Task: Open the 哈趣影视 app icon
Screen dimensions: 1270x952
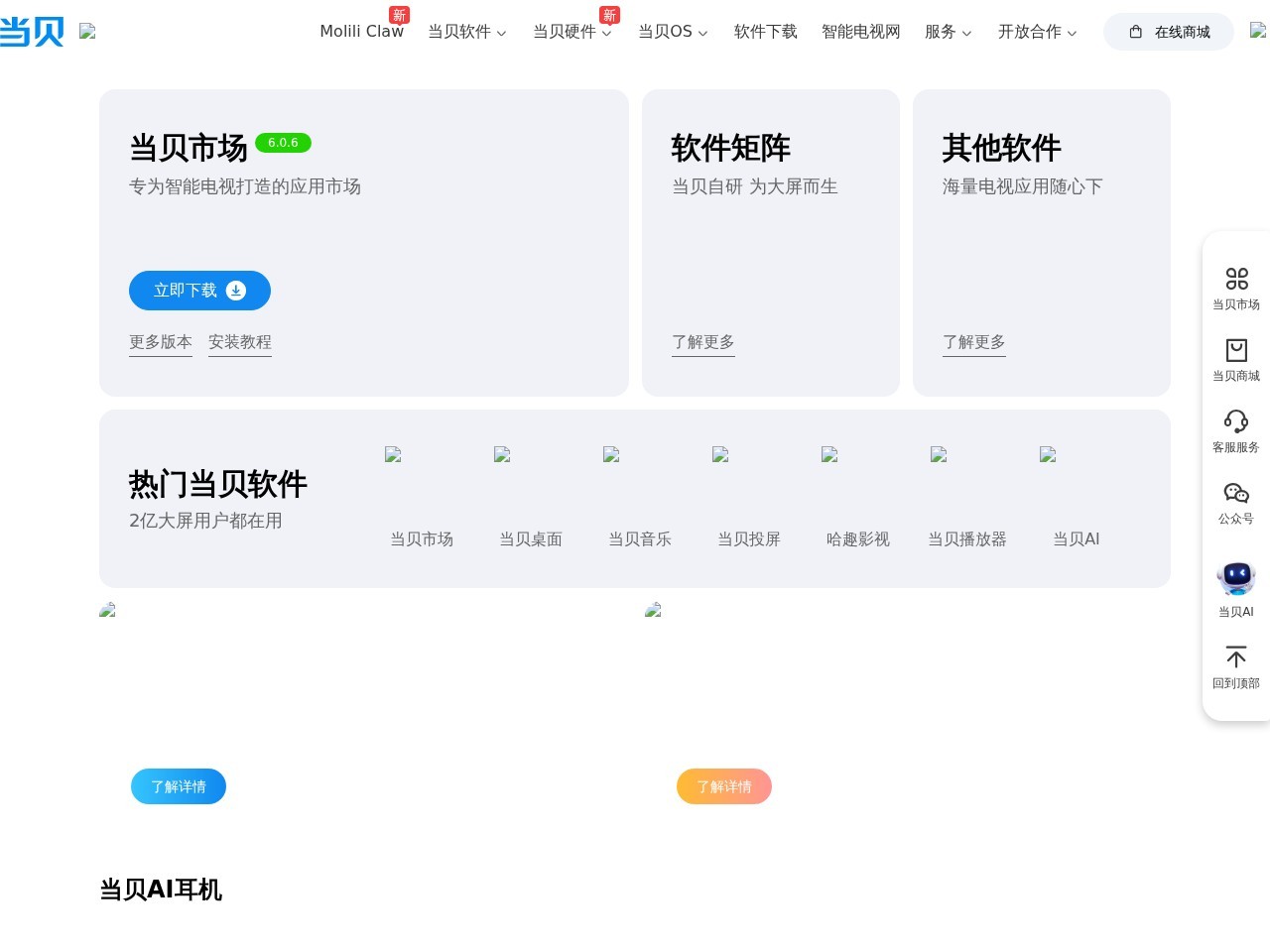Action: 829,454
